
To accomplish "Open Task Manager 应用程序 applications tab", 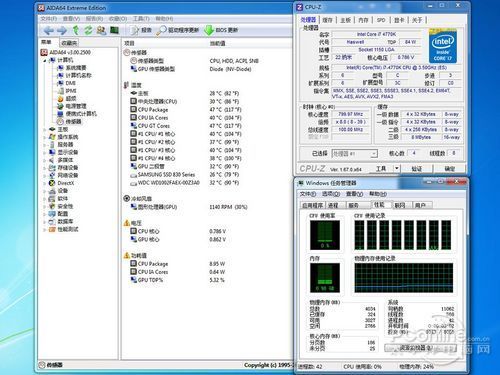I will point(313,205).
